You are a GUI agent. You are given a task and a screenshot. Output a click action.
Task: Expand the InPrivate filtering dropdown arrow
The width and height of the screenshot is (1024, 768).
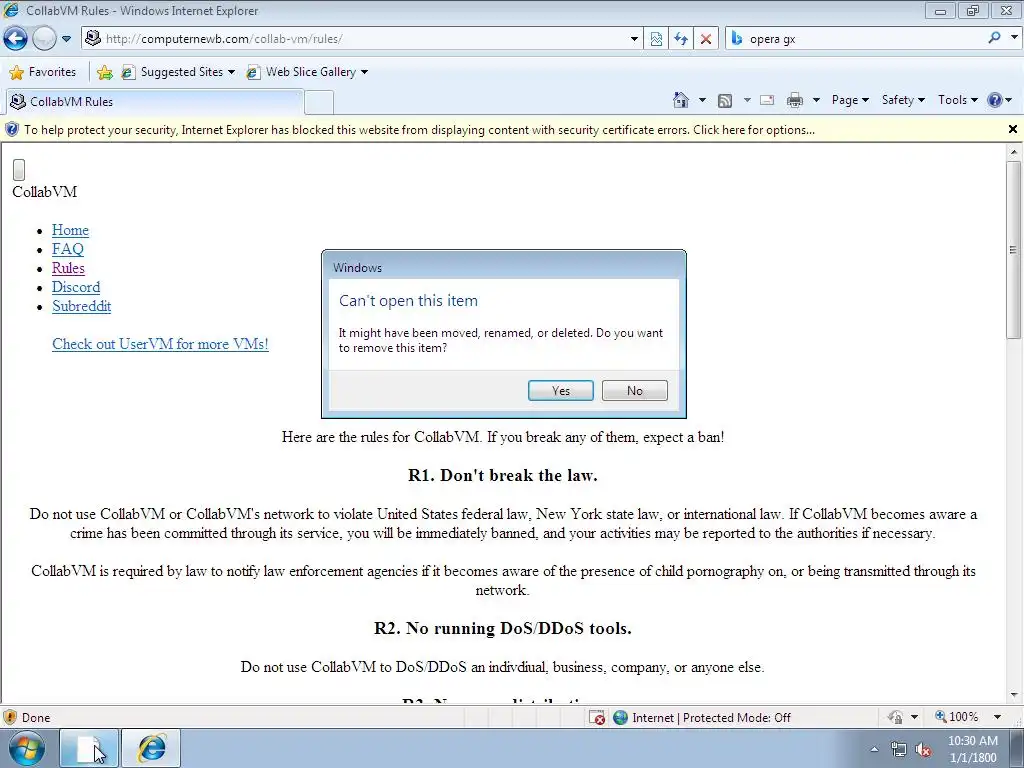(914, 717)
